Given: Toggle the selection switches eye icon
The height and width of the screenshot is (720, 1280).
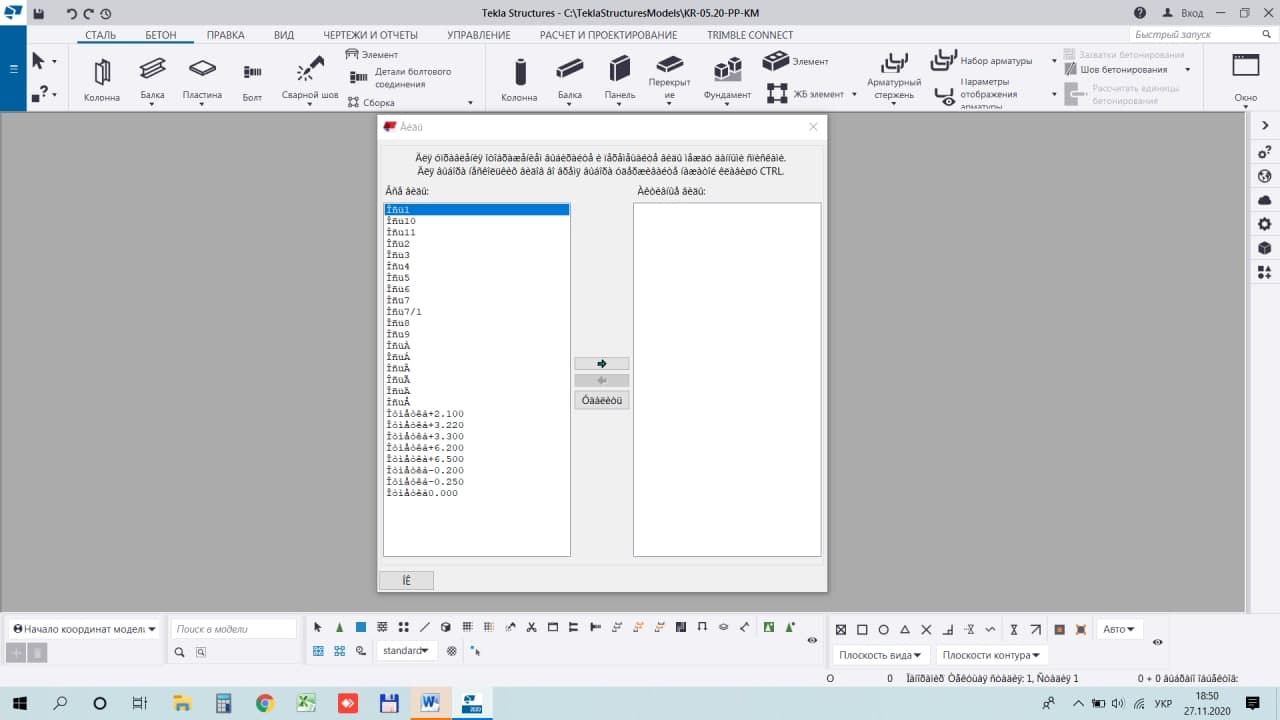Looking at the screenshot, I should coord(812,640).
